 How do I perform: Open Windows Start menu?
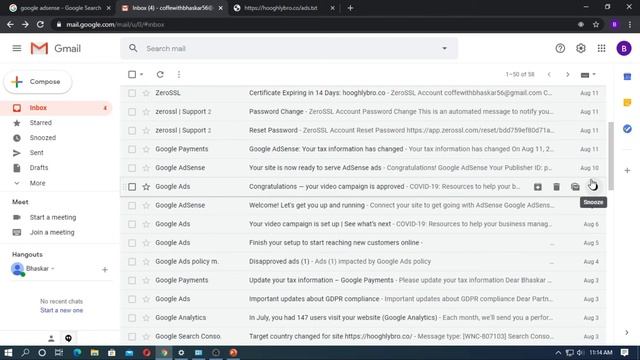point(8,353)
